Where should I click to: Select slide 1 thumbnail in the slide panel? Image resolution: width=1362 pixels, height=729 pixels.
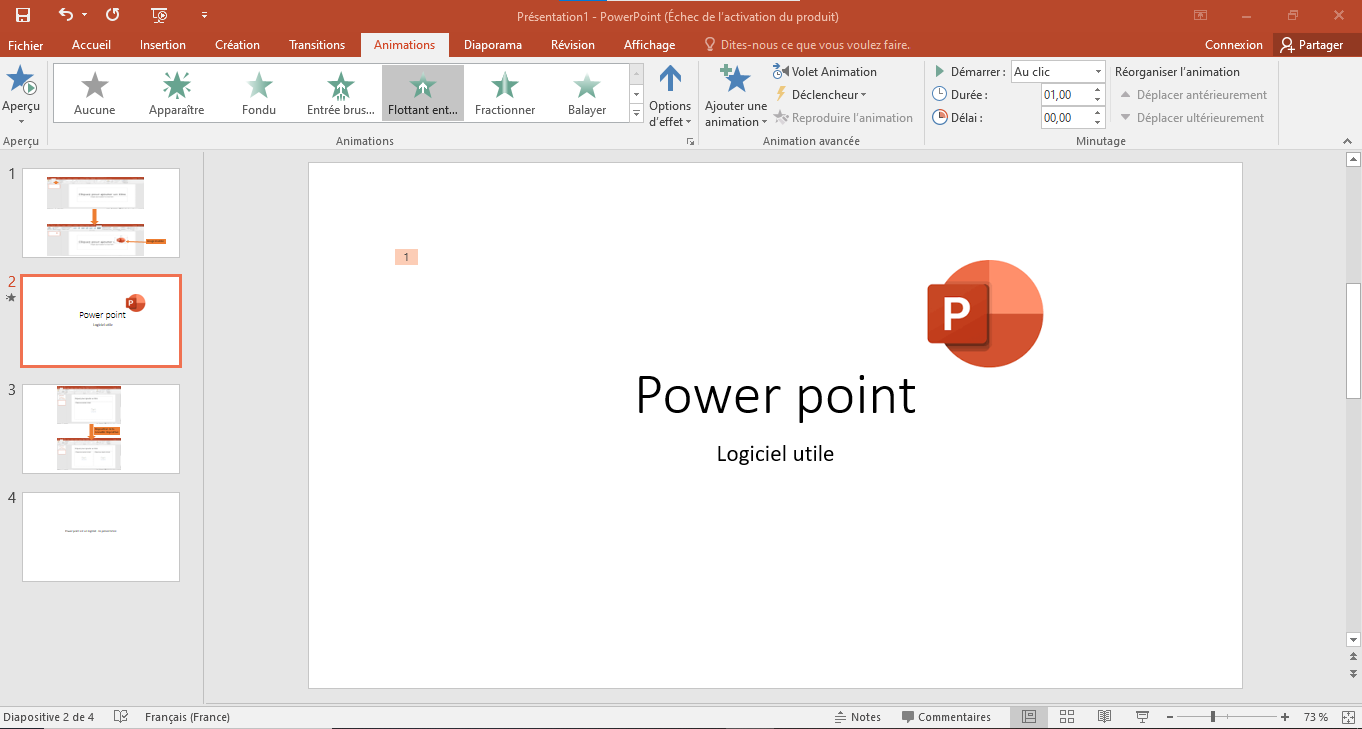click(x=101, y=213)
